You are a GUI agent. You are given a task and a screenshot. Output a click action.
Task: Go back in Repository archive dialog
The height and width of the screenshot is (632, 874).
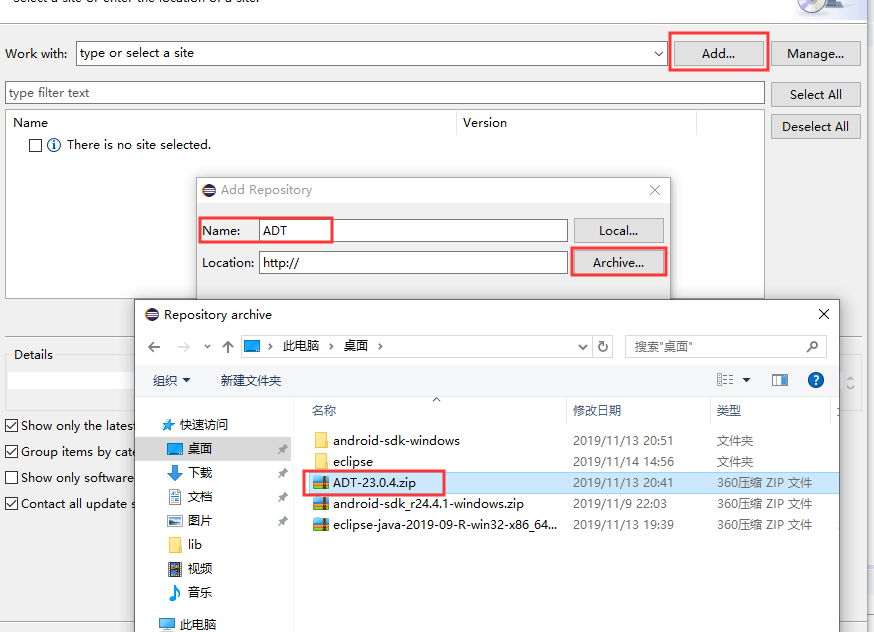point(154,347)
